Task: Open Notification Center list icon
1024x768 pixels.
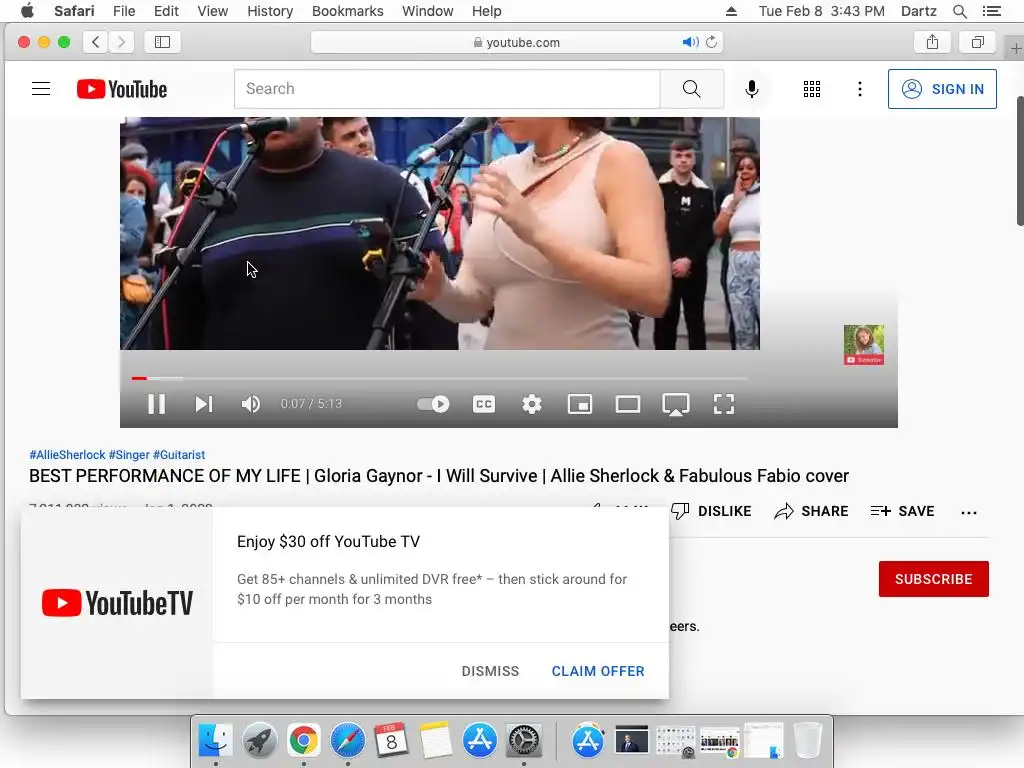Action: pos(991,11)
